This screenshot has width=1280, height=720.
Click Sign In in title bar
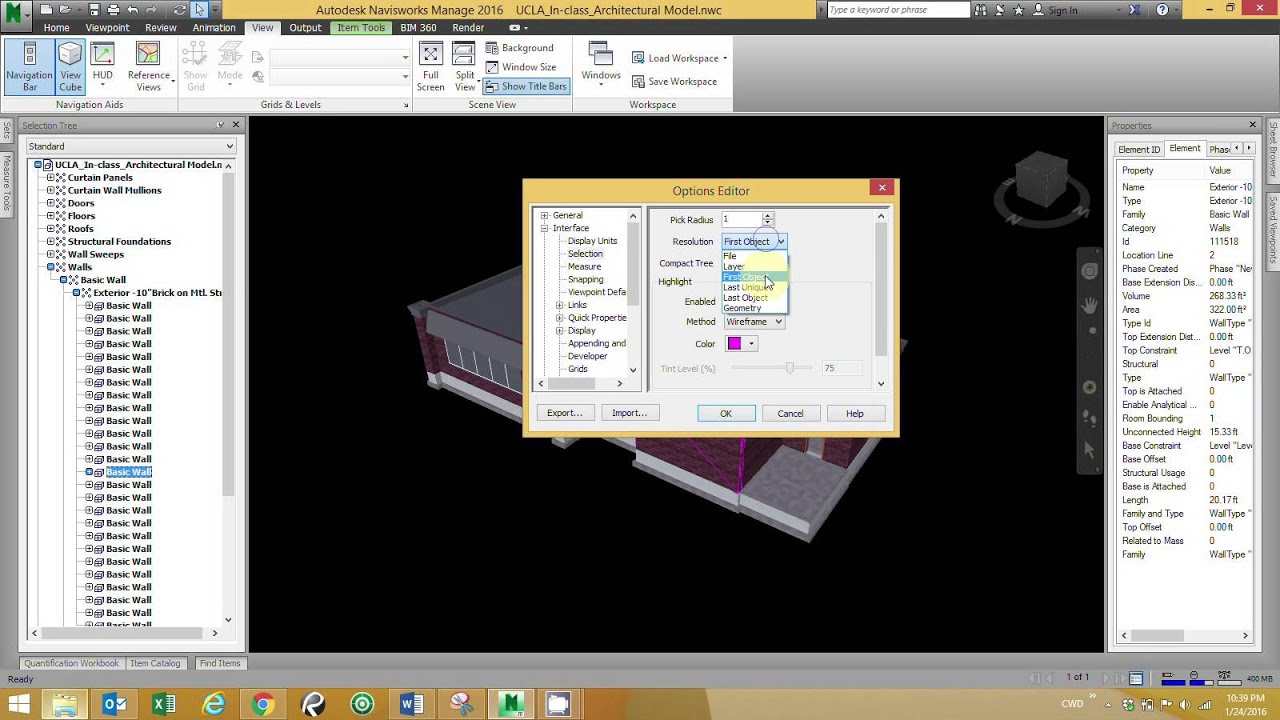1063,10
